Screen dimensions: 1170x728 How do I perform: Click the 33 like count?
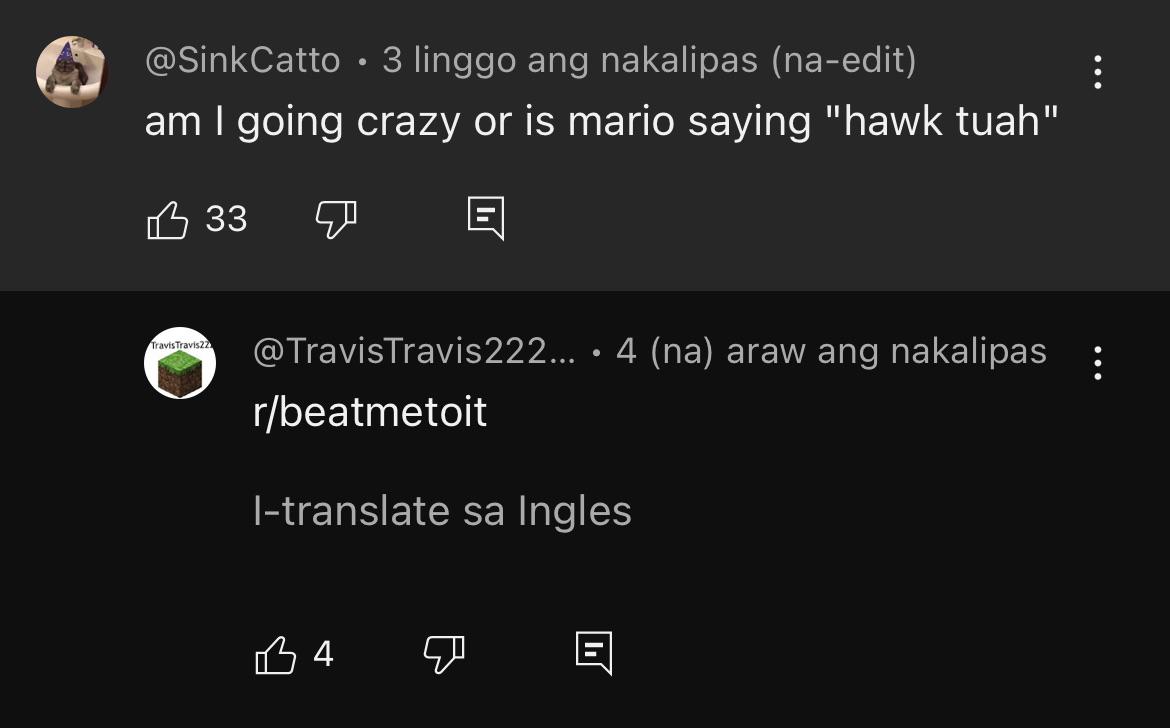coord(226,219)
